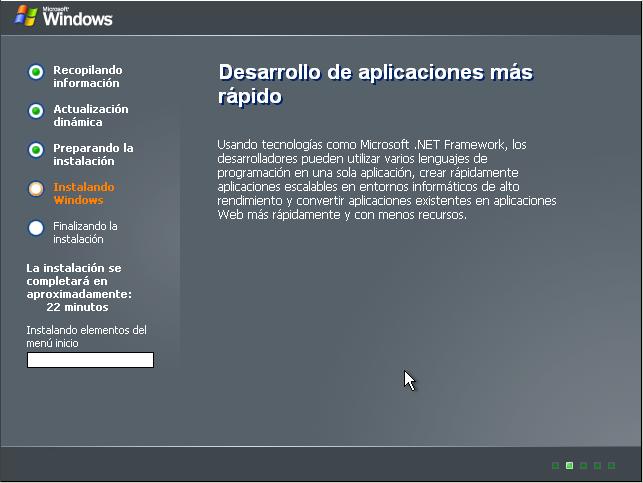The width and height of the screenshot is (643, 483).
Task: Click the green bullet beside Preparando la instalación
Action: [36, 150]
